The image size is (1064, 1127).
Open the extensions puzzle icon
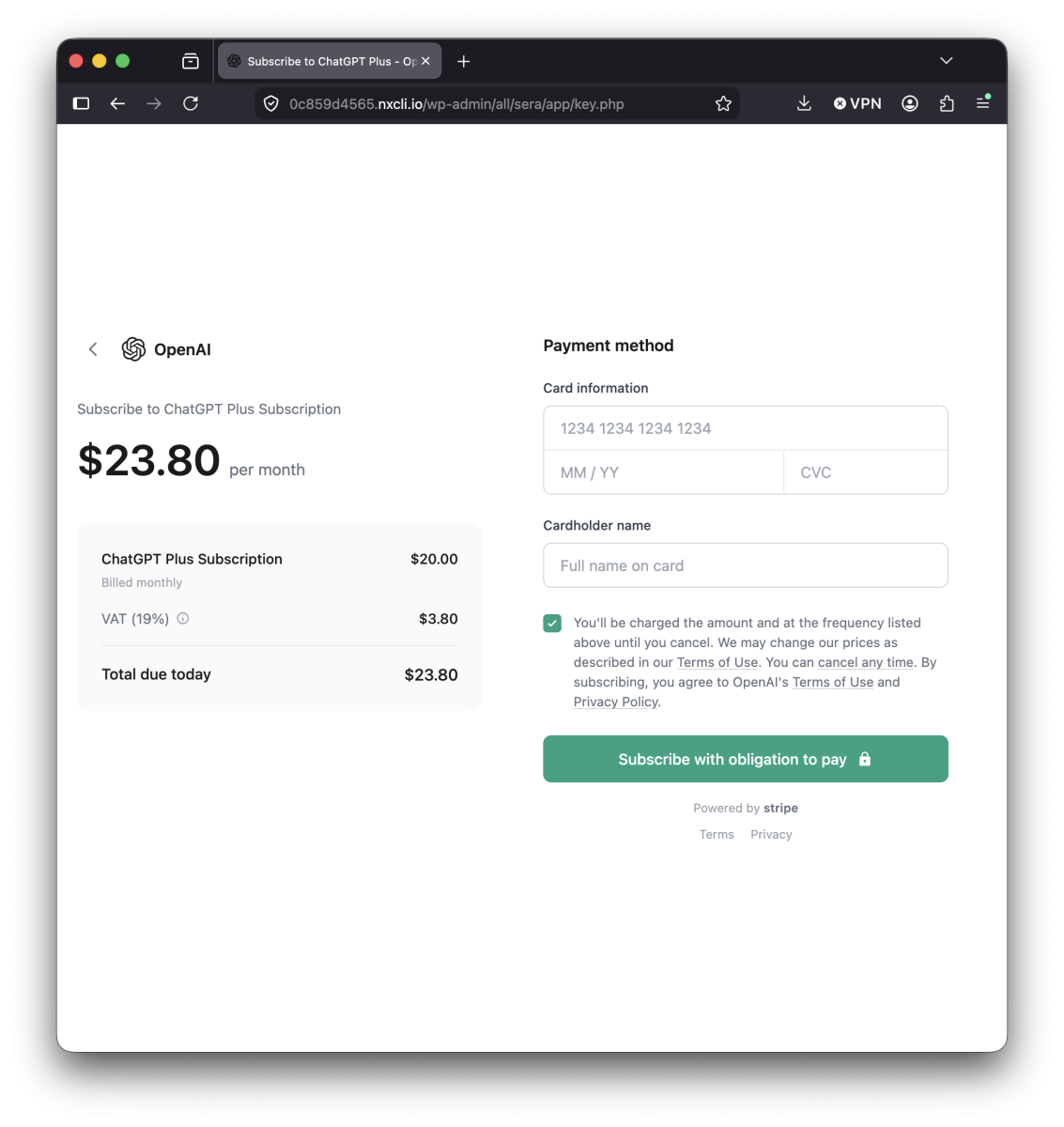(x=947, y=103)
